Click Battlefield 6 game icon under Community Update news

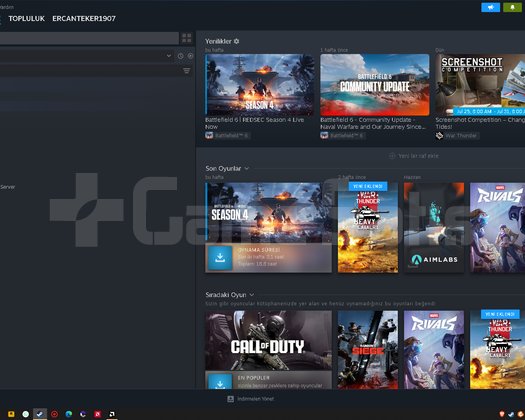(324, 135)
